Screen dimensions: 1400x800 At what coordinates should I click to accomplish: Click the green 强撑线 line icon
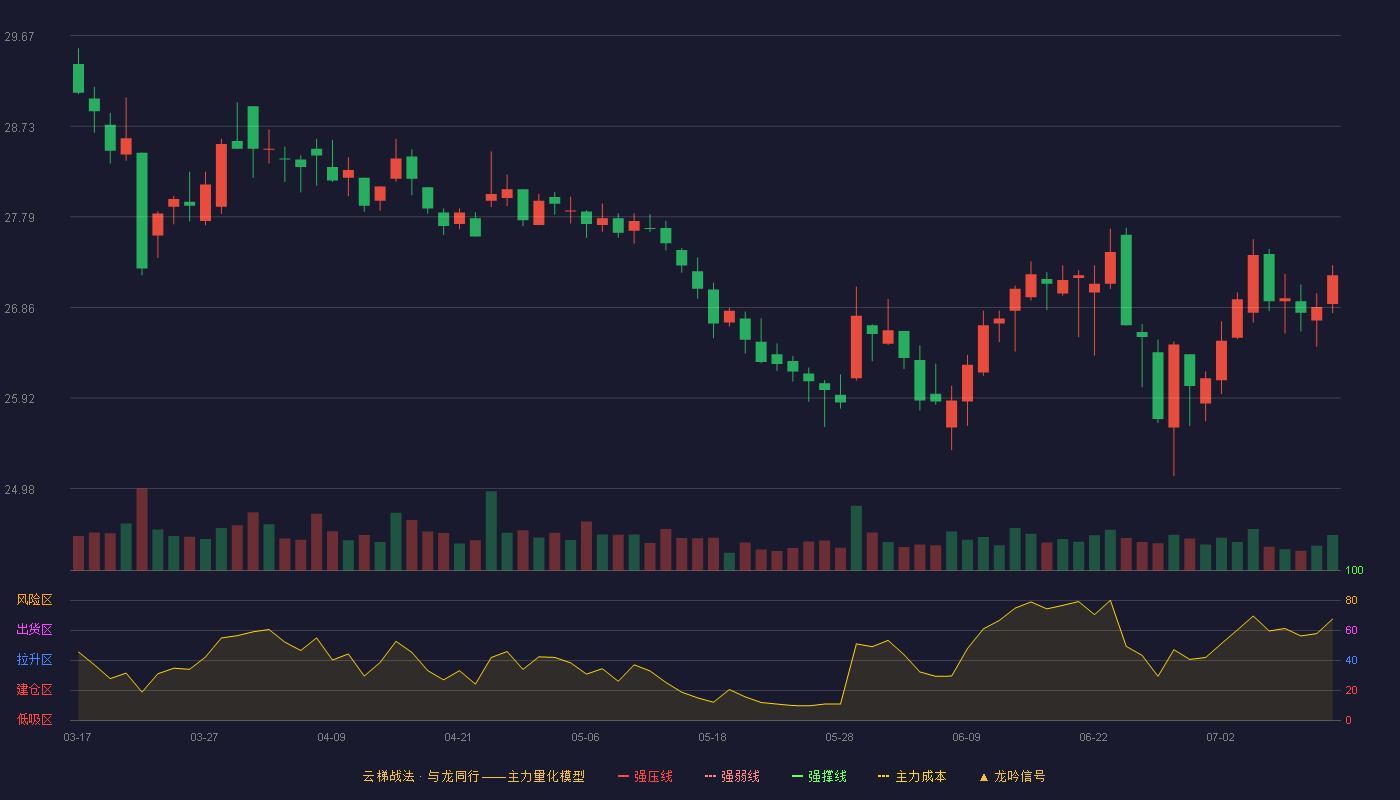(x=797, y=776)
